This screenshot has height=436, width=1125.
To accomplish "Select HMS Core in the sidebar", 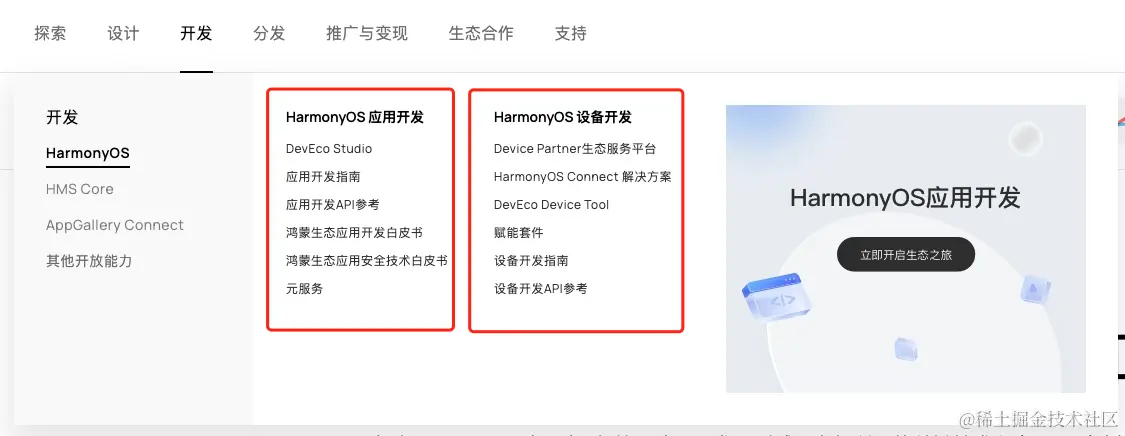I will point(80,189).
